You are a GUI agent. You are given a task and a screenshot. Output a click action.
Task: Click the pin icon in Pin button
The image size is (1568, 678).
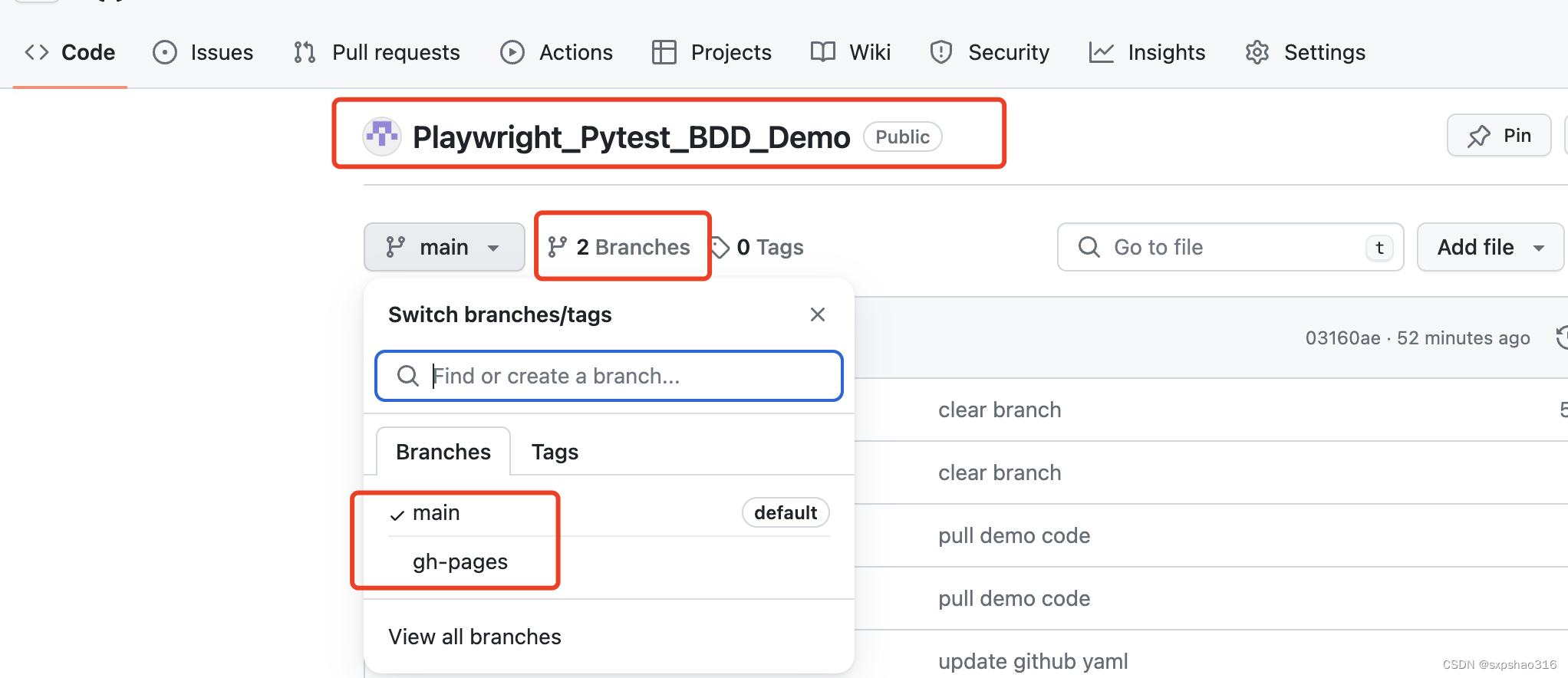(1478, 137)
